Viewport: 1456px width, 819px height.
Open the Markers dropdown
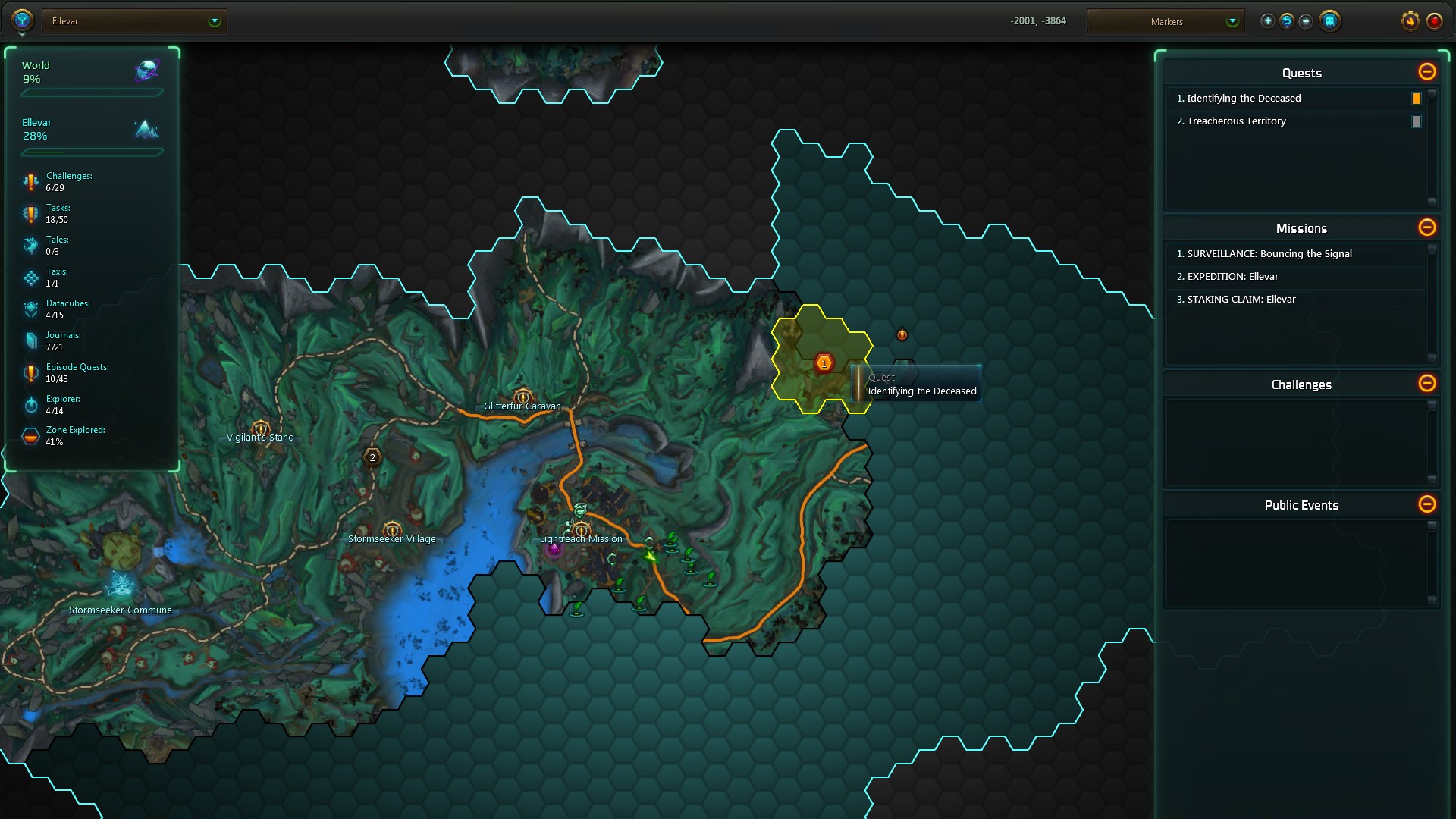[x=1166, y=21]
